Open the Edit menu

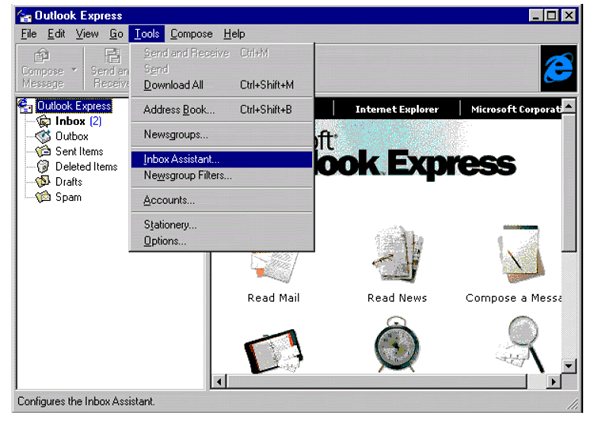[x=56, y=34]
